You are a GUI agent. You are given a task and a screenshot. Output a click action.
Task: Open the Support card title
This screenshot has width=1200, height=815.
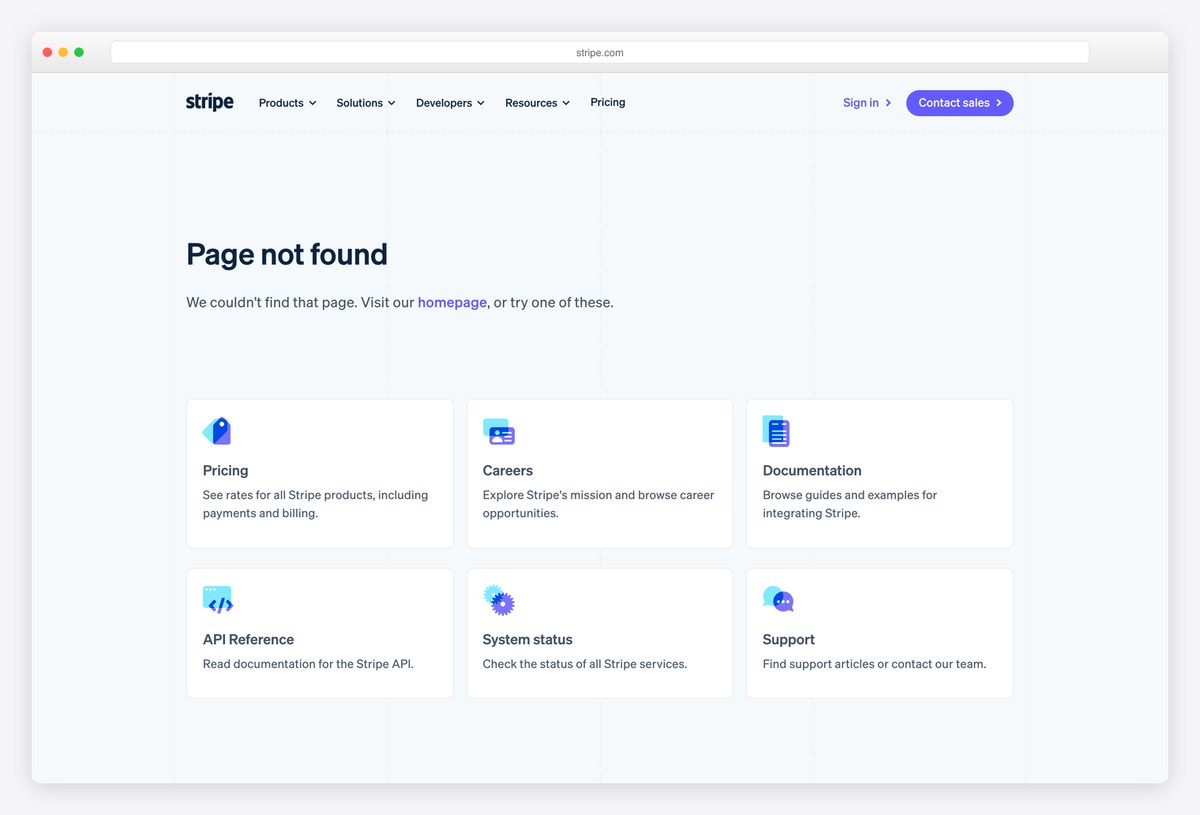click(x=789, y=639)
